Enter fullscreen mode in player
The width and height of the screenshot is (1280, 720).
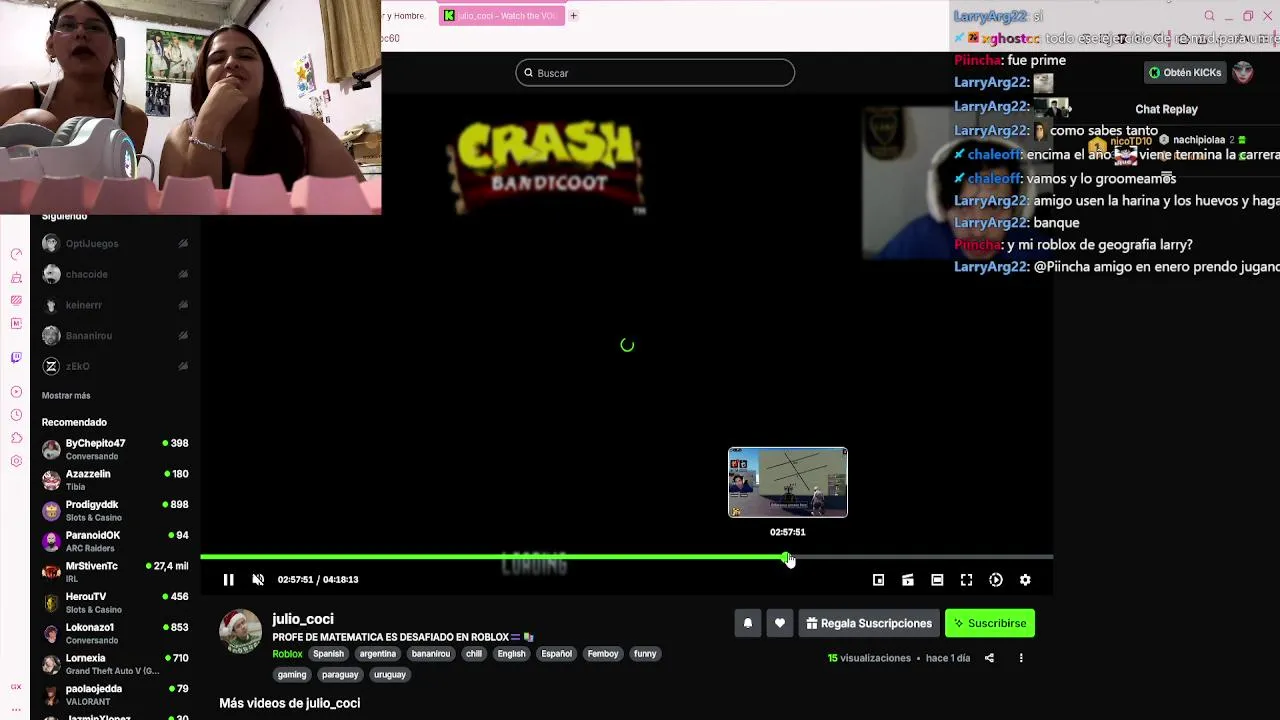coord(966,580)
